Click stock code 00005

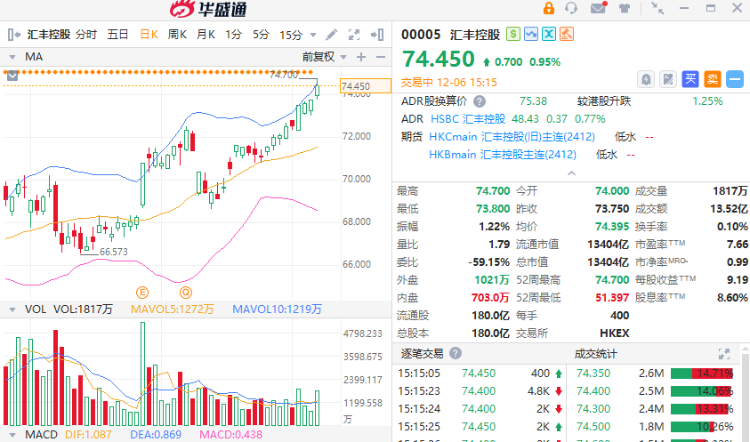point(421,34)
